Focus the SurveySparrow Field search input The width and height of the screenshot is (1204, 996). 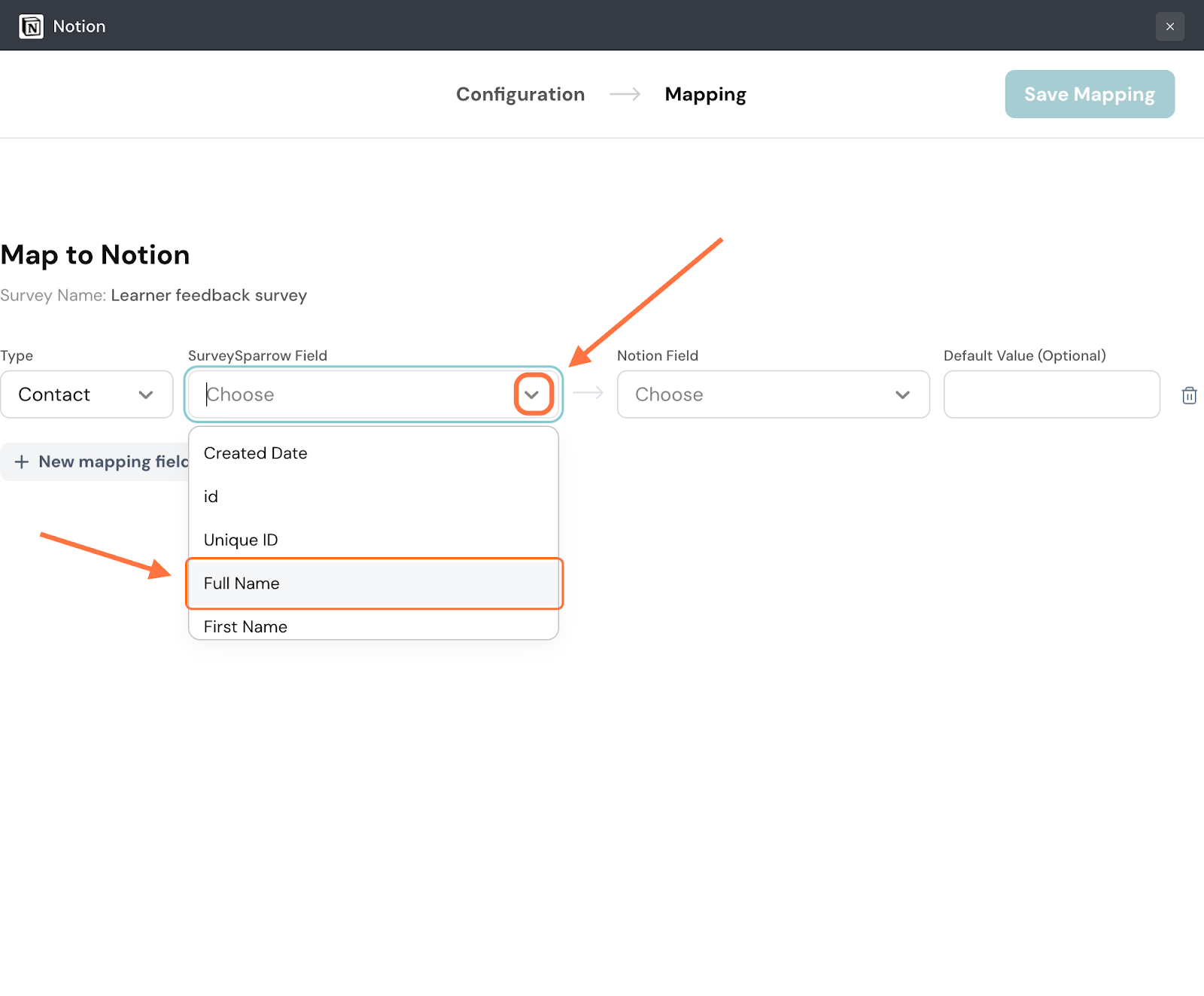tap(354, 394)
